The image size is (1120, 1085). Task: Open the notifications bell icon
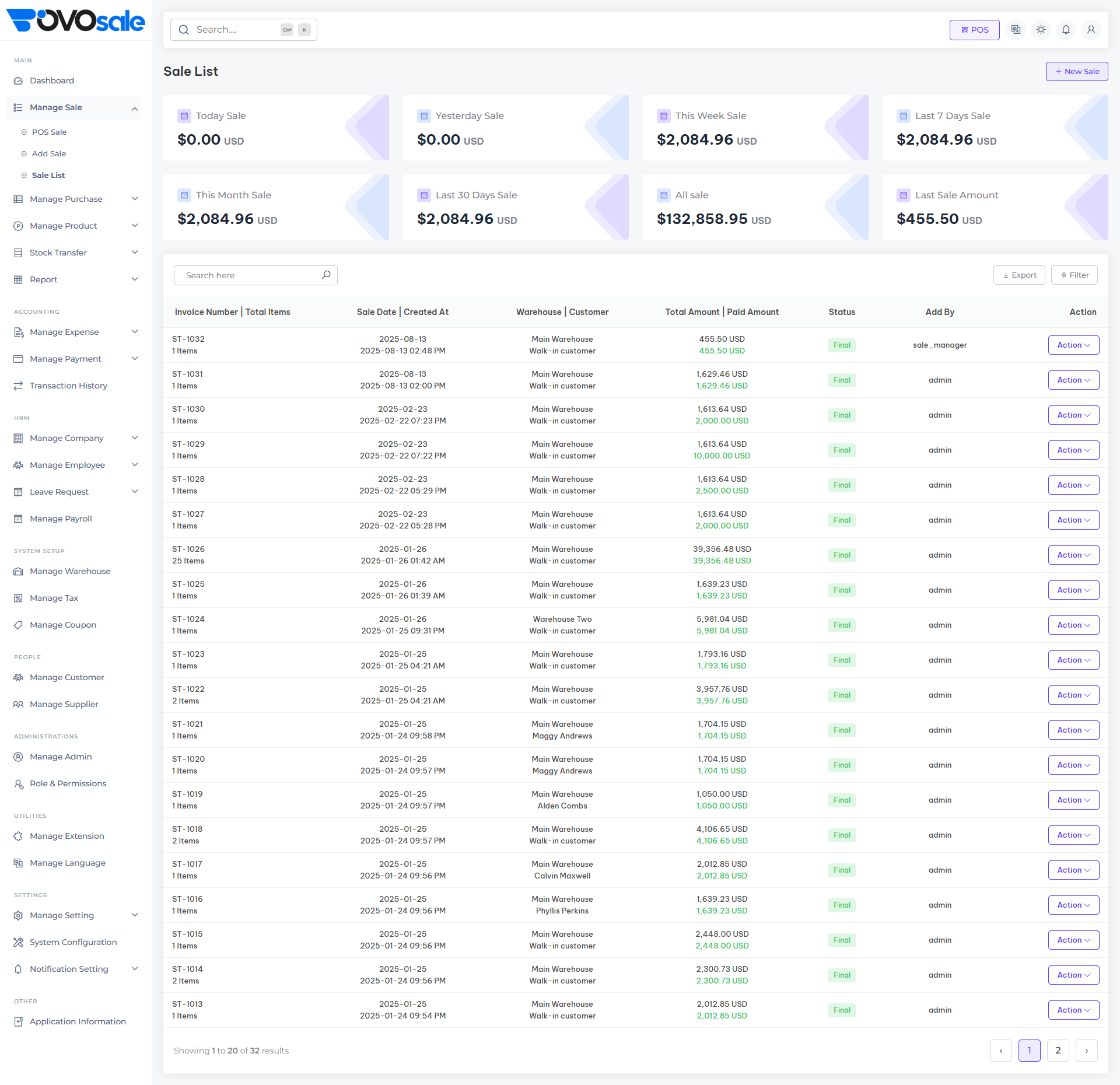tap(1066, 29)
